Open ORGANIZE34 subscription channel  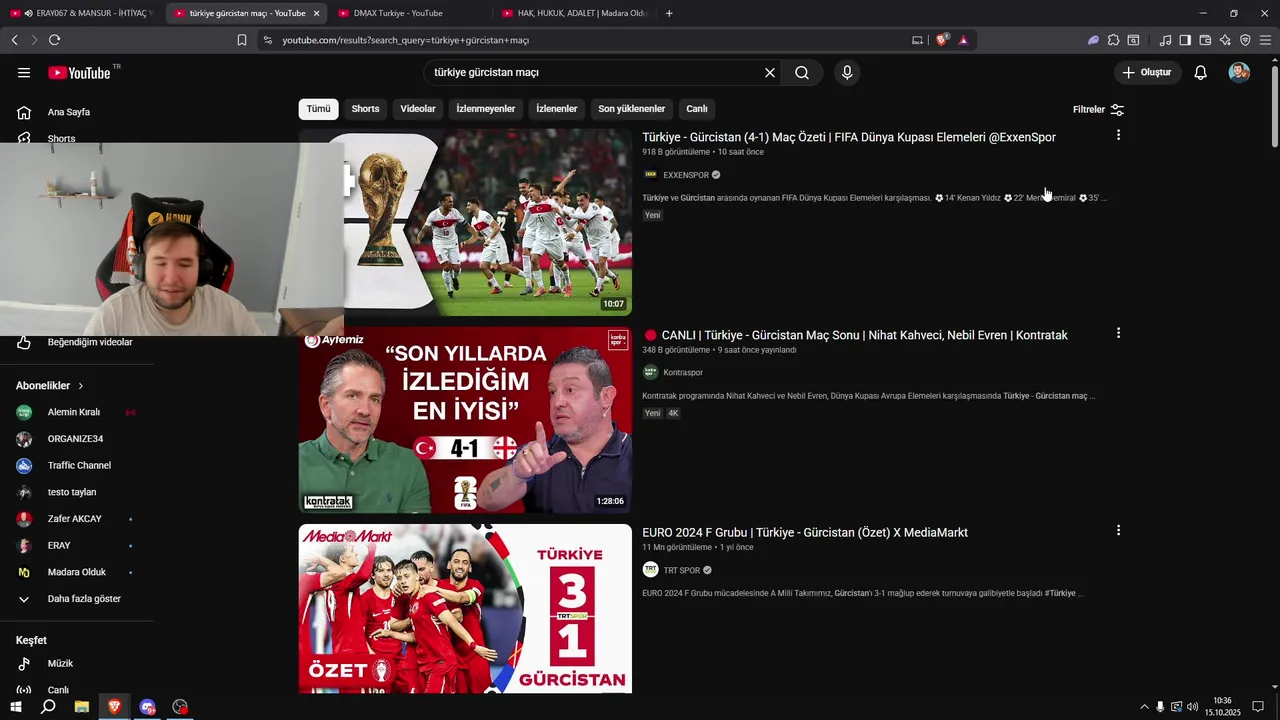[76, 439]
